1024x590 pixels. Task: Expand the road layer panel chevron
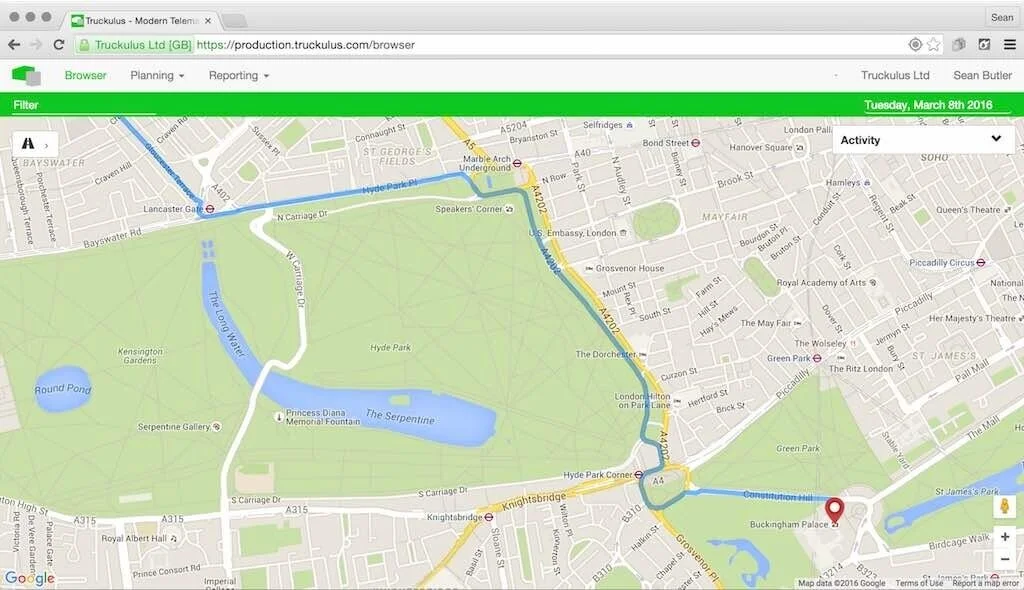(46, 145)
